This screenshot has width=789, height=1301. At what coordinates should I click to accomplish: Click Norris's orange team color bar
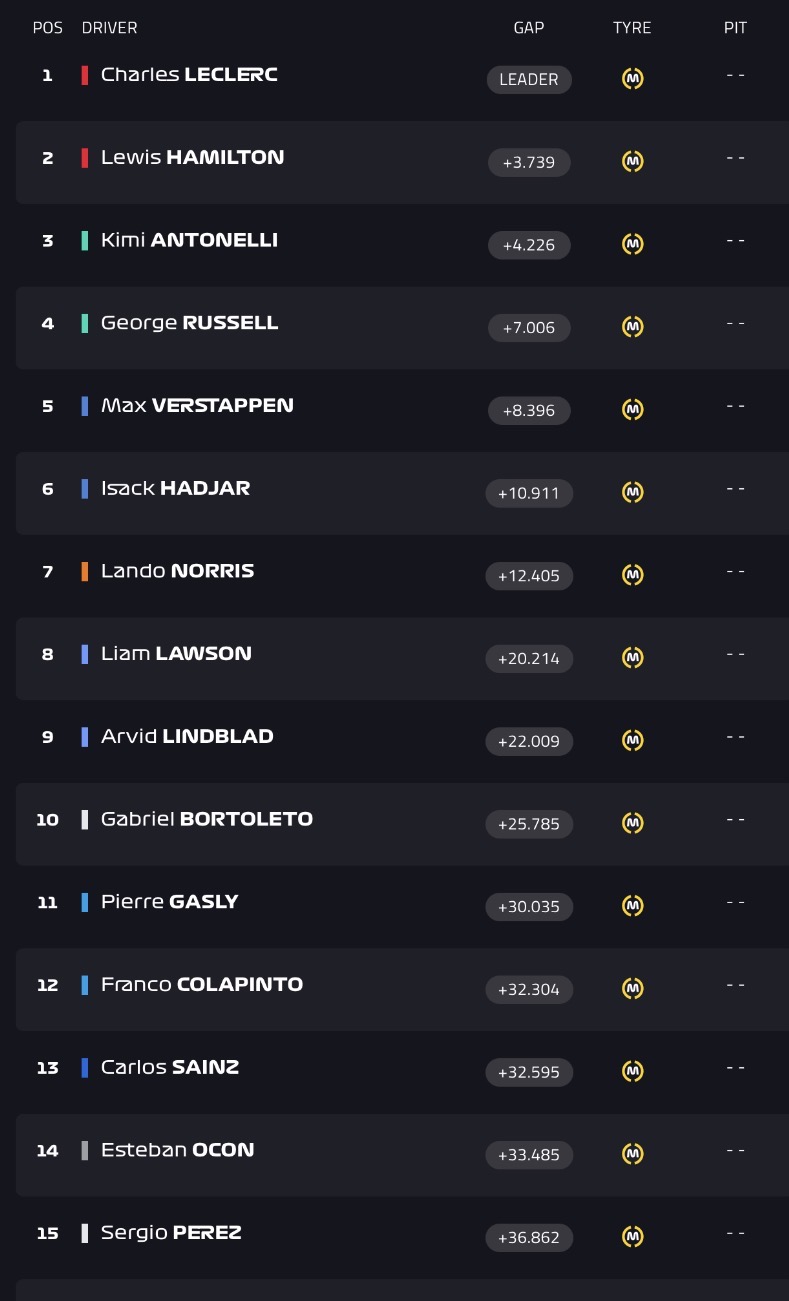pyautogui.click(x=85, y=571)
